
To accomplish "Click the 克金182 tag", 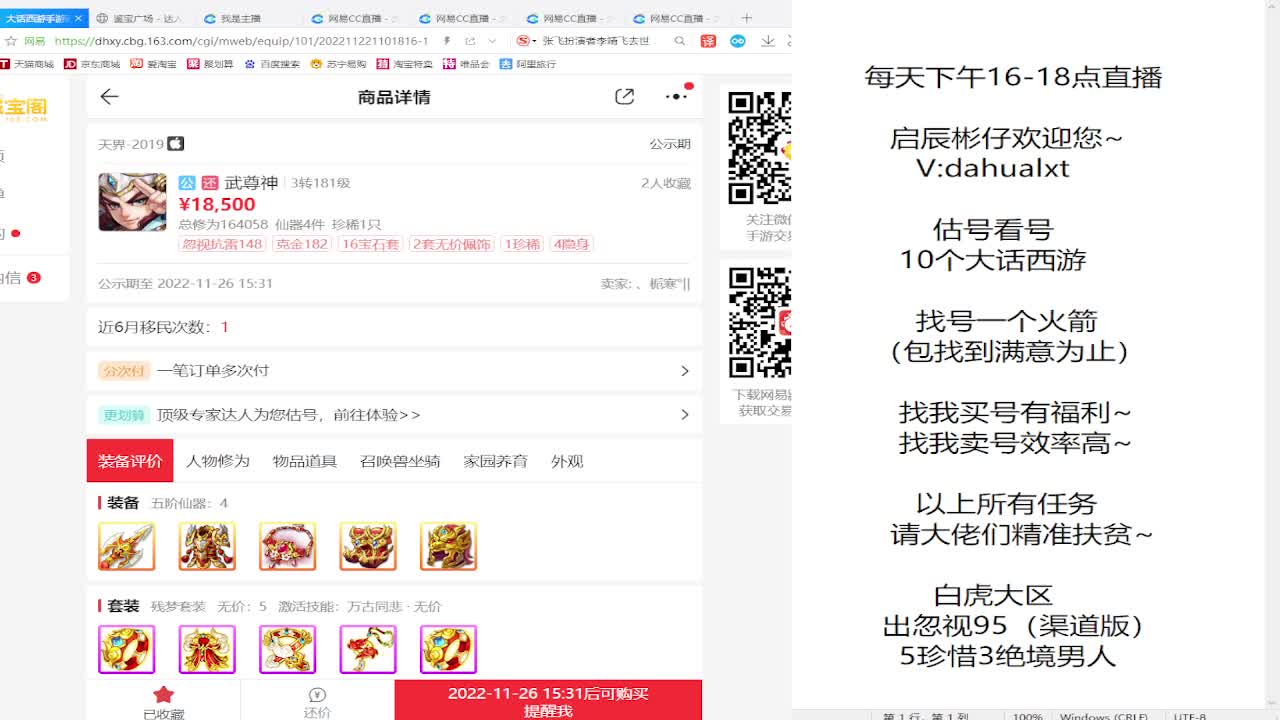I will pyautogui.click(x=302, y=244).
